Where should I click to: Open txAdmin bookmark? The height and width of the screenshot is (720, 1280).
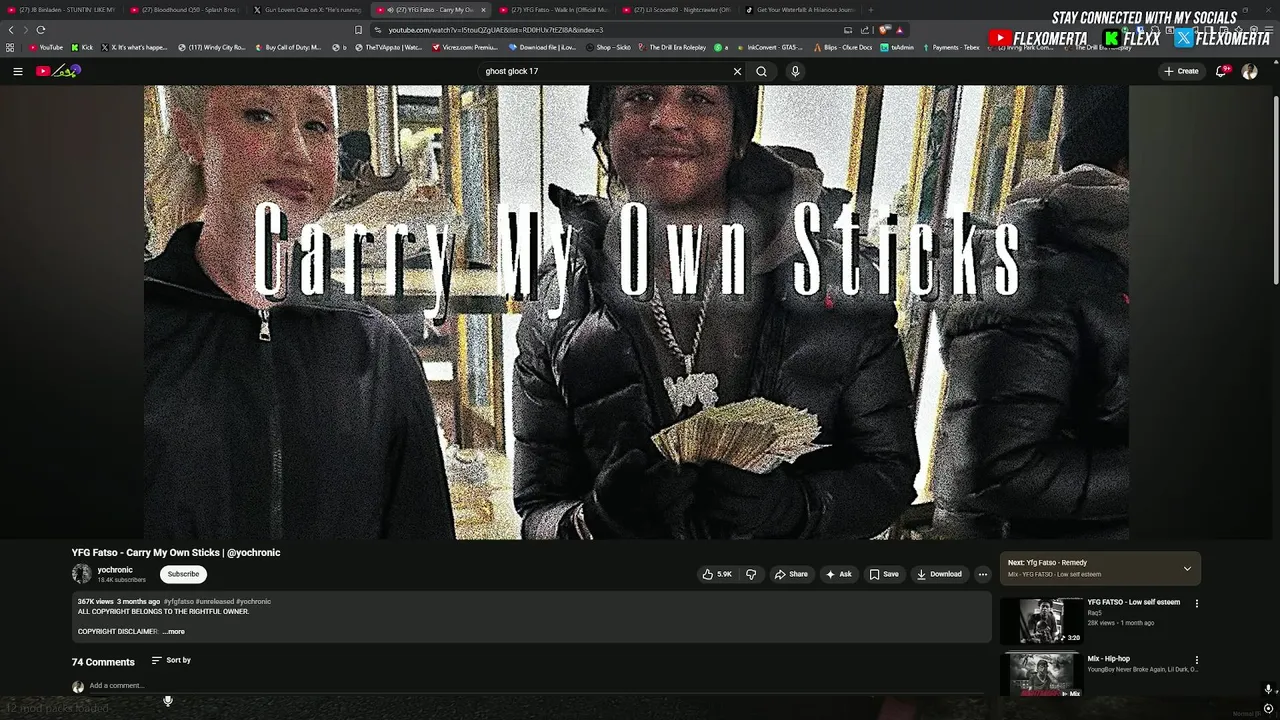897,47
